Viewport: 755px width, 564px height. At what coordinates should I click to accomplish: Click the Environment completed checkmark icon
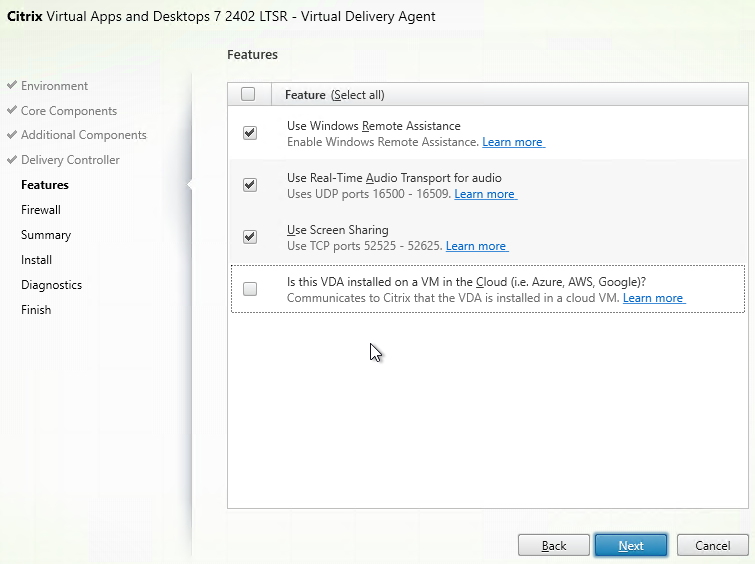12,85
